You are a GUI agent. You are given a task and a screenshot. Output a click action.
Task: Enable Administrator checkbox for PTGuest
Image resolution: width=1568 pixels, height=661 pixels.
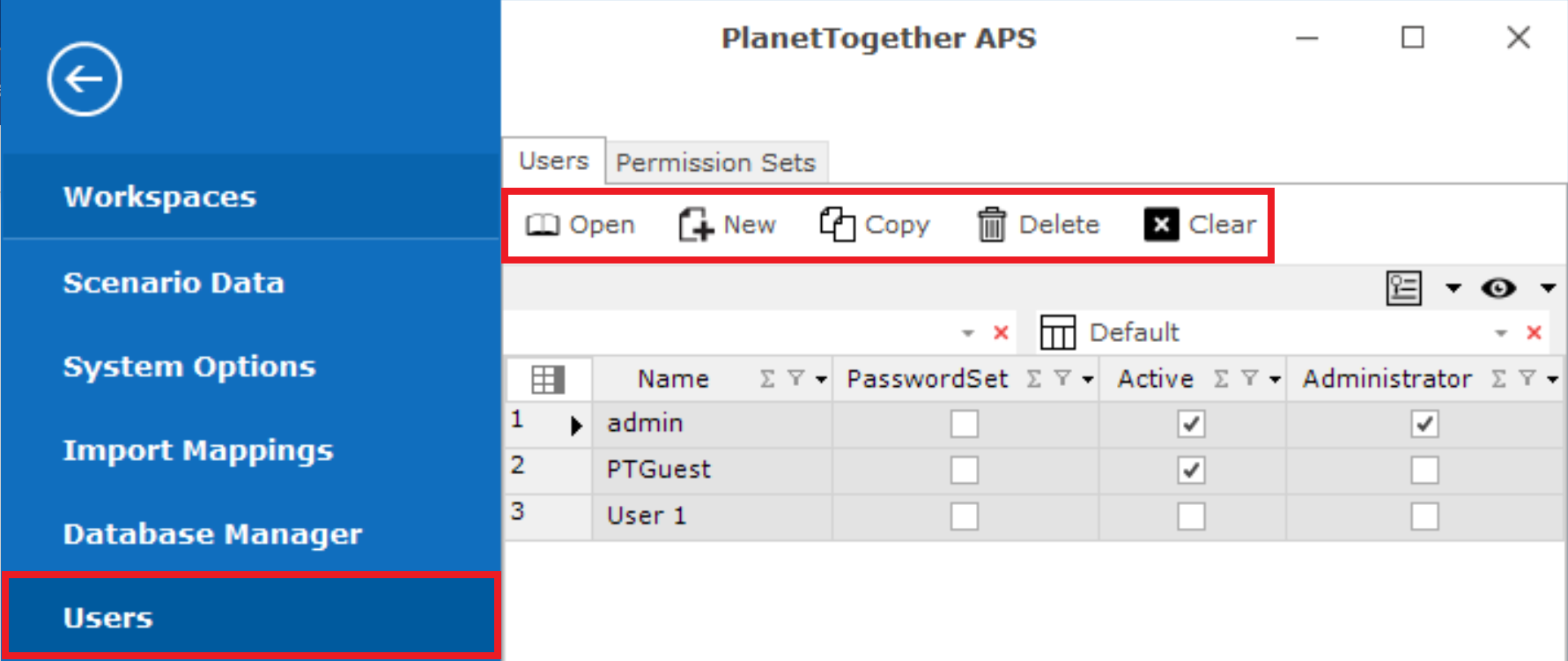(1424, 470)
